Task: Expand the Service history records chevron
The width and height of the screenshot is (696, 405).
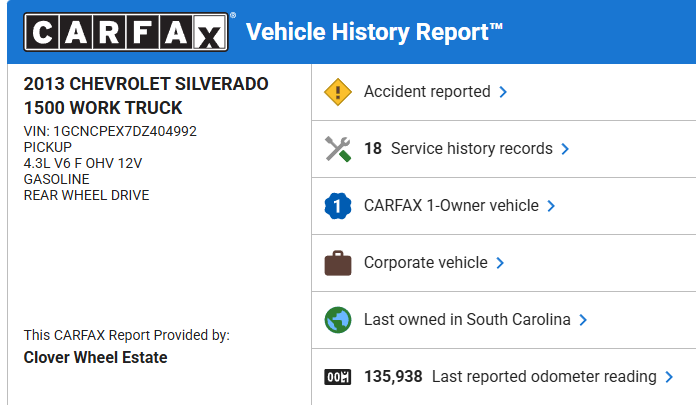Action: coord(565,149)
